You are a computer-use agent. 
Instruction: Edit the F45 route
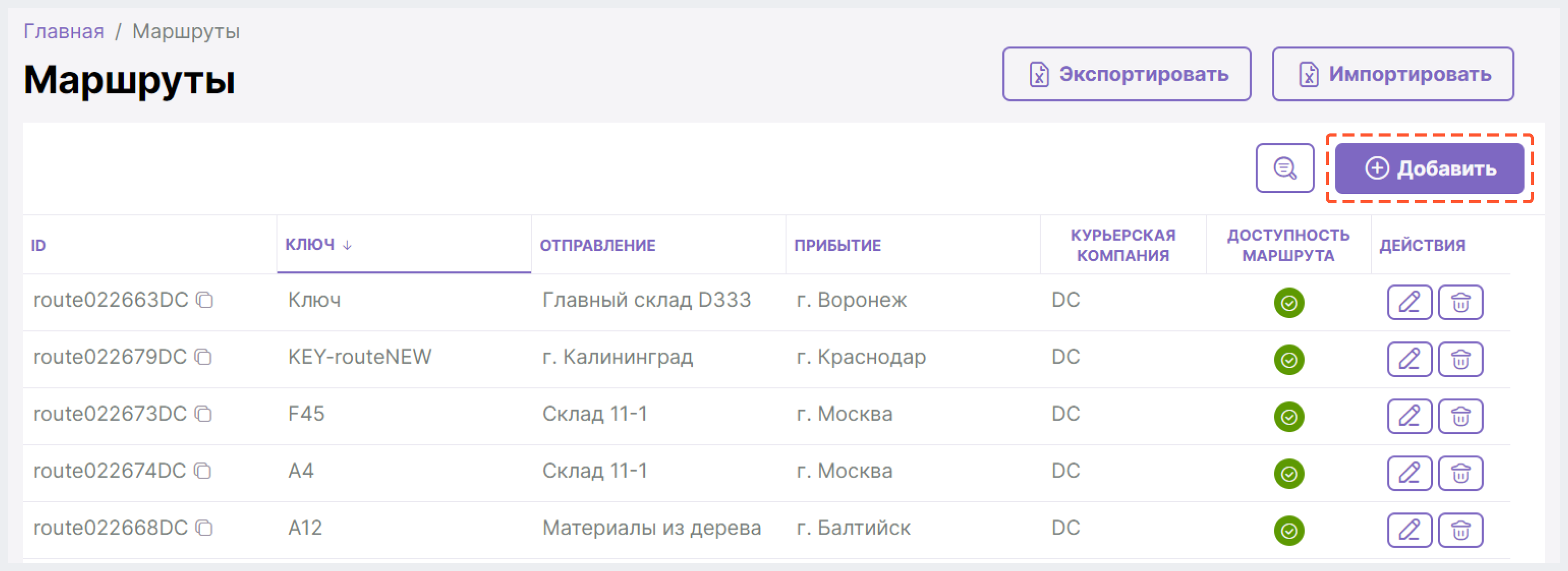coord(1409,416)
